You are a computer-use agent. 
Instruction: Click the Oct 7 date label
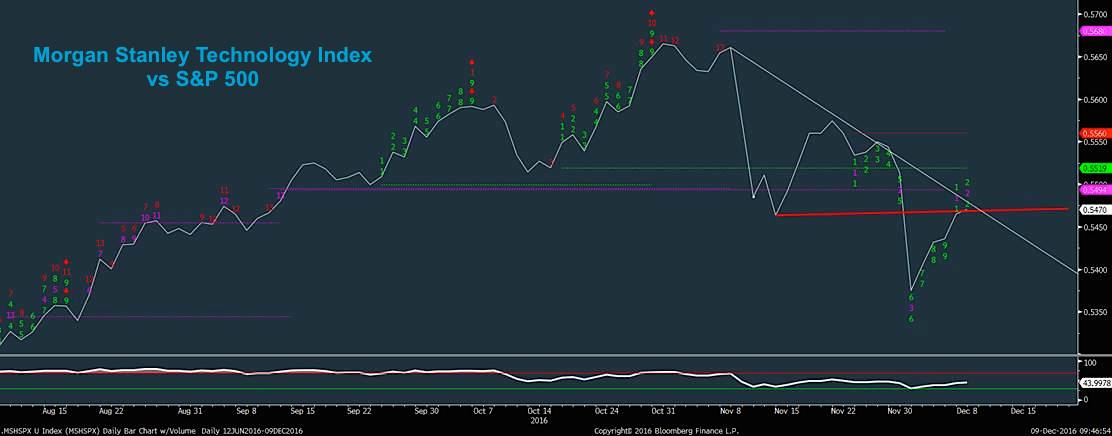[x=482, y=410]
